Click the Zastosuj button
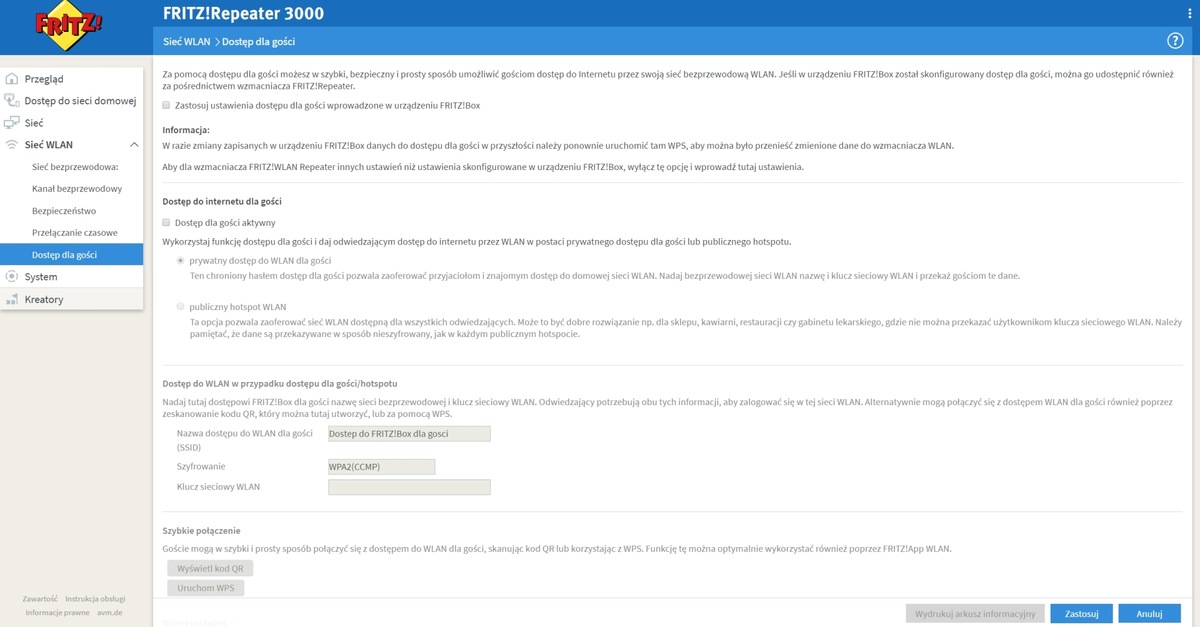Viewport: 1200px width, 627px height. pos(1082,613)
